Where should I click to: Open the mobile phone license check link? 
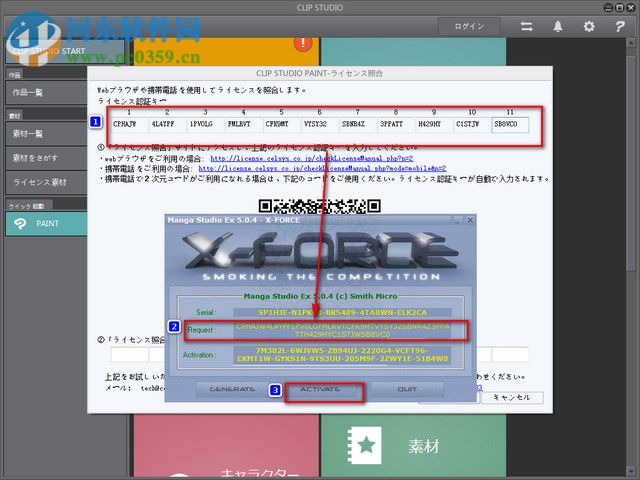pyautogui.click(x=322, y=168)
